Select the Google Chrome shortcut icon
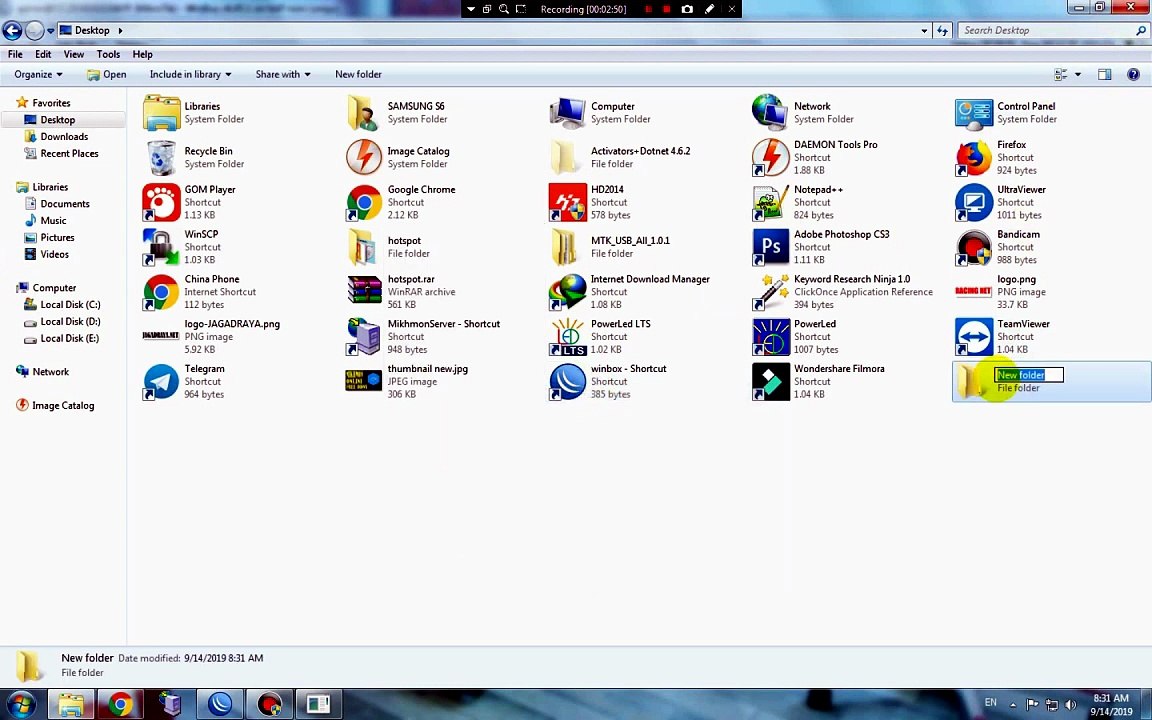The width and height of the screenshot is (1152, 720). 364,202
